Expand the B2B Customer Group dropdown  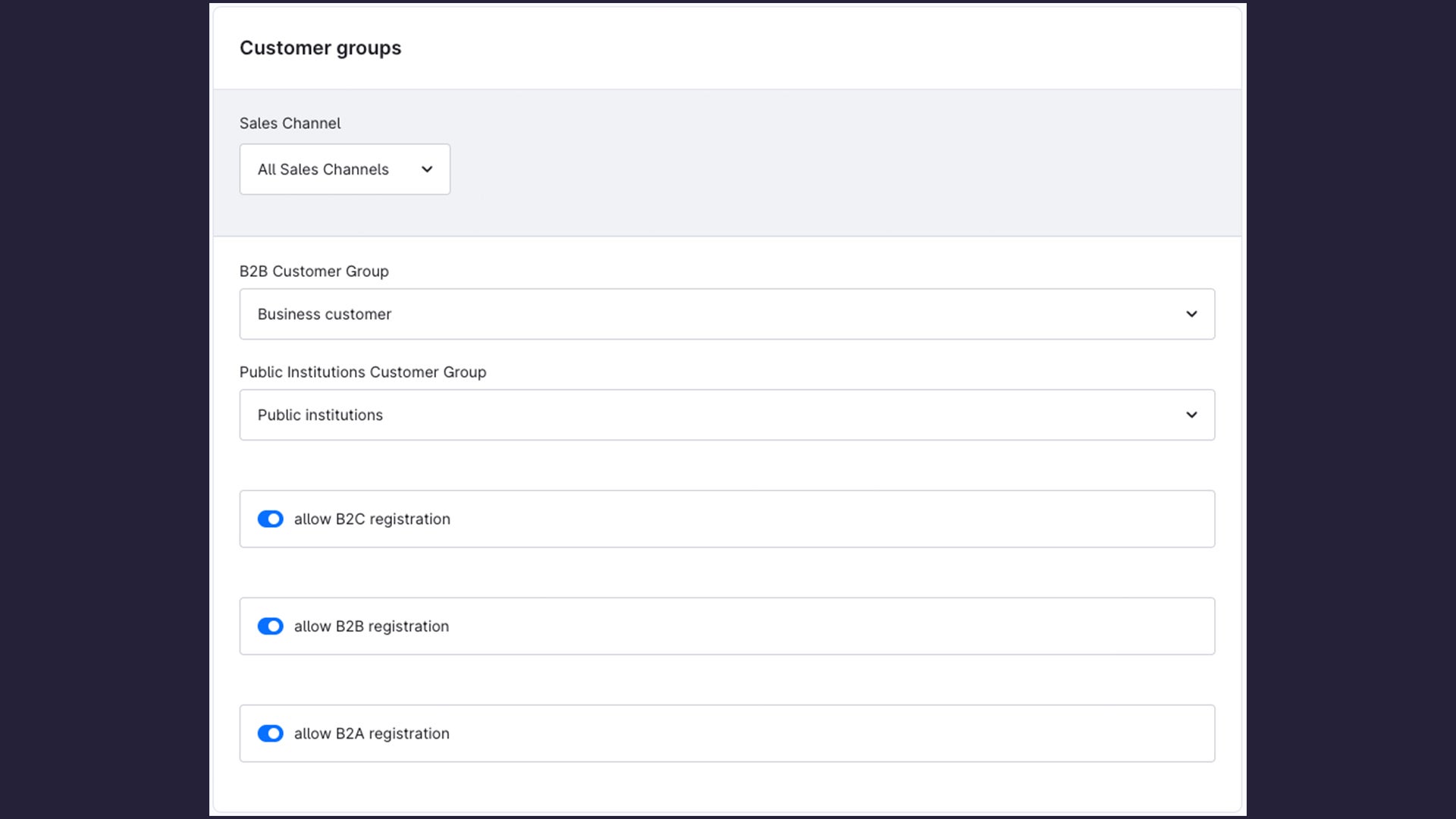(x=726, y=314)
